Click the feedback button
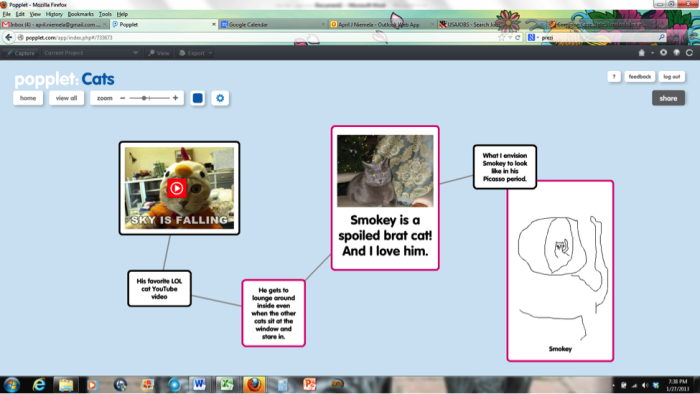The image size is (700, 394). (x=640, y=77)
